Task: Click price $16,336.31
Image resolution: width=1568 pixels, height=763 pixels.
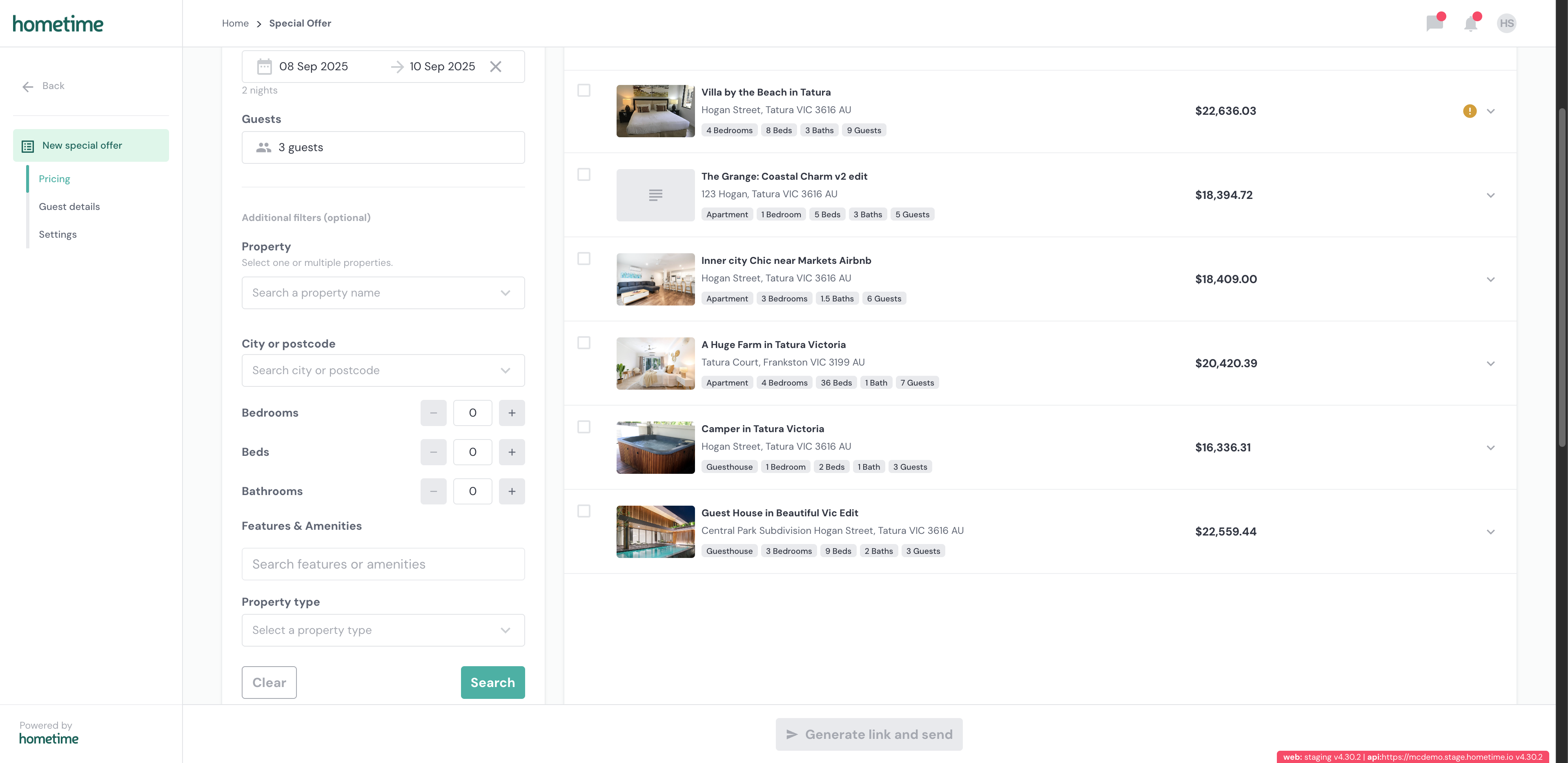Action: [x=1223, y=448]
